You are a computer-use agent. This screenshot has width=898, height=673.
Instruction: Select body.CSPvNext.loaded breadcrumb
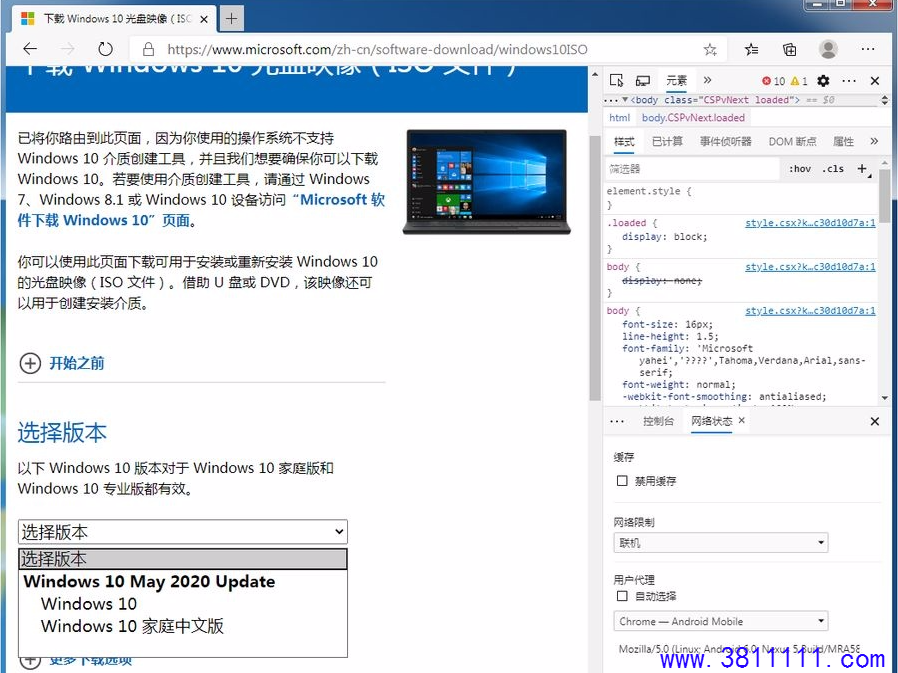point(693,118)
